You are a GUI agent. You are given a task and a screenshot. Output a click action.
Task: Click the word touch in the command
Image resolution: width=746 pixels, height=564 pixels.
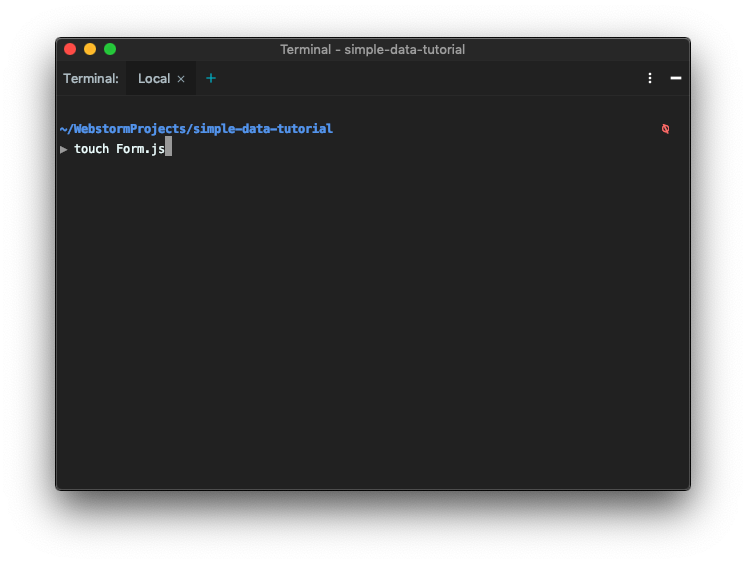tap(92, 149)
